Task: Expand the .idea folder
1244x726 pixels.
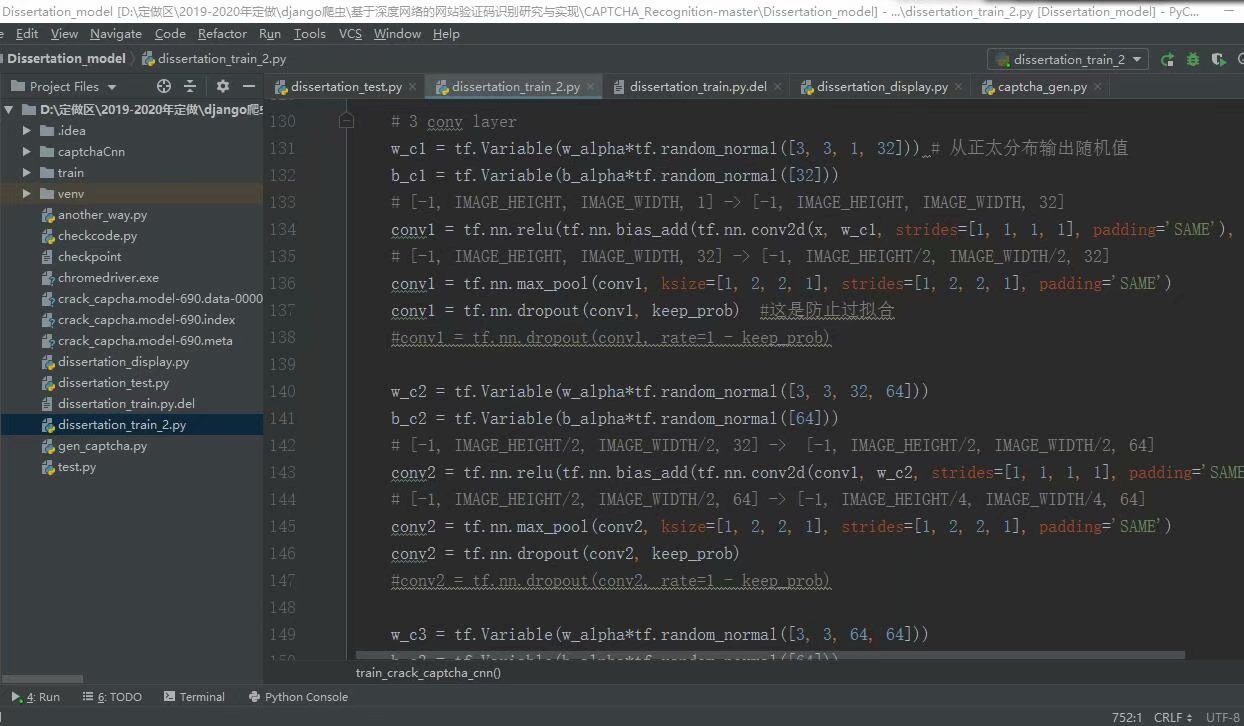Action: point(27,131)
